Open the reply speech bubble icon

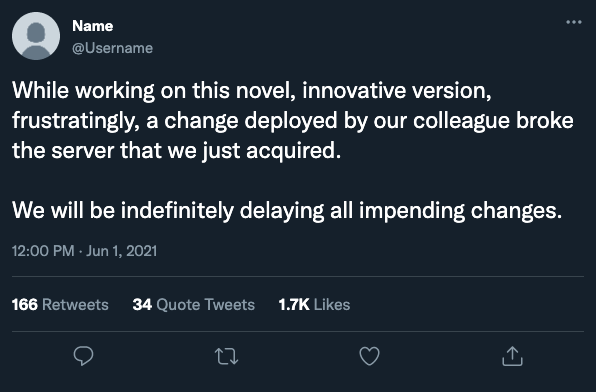pos(83,356)
